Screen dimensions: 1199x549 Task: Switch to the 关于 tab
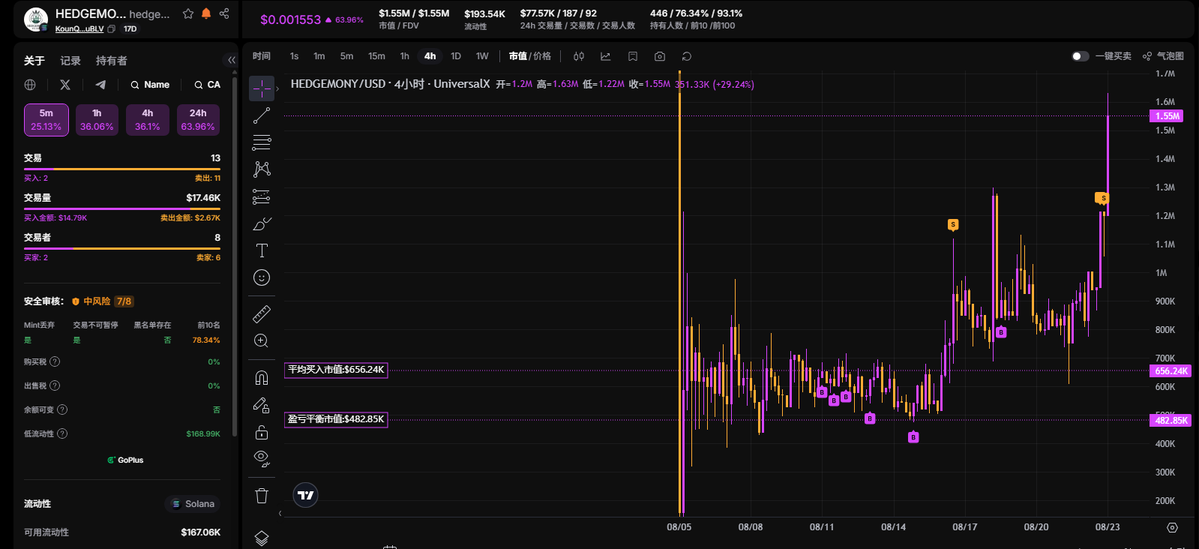[x=34, y=60]
